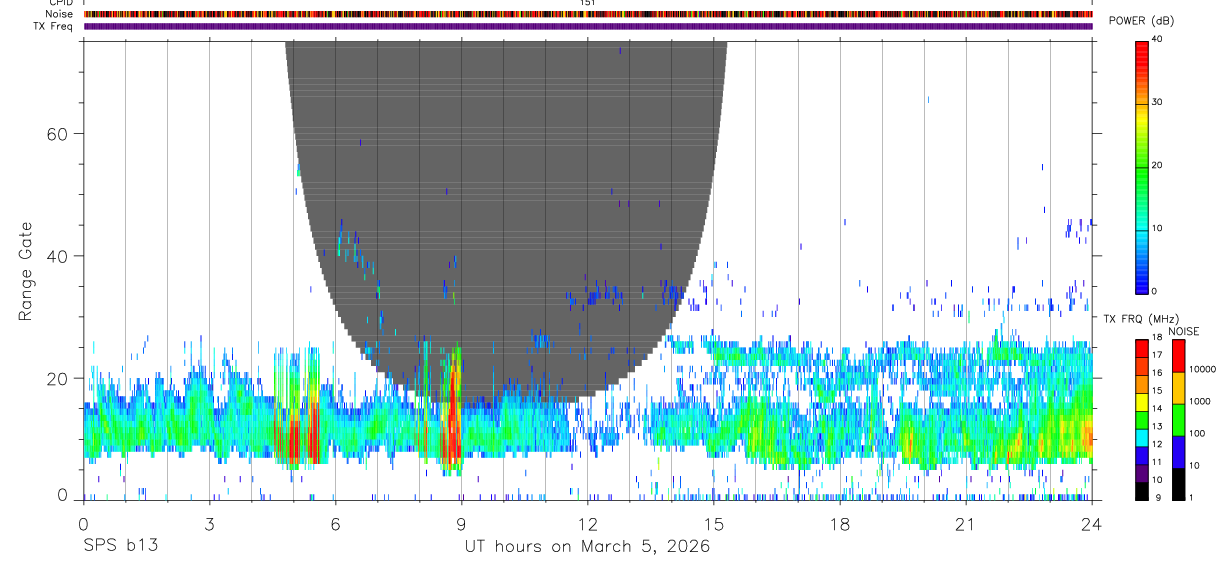The image size is (1228, 567).
Task: Select the red 17-18 MHz TX FRQ swatch
Action: (x=1141, y=346)
